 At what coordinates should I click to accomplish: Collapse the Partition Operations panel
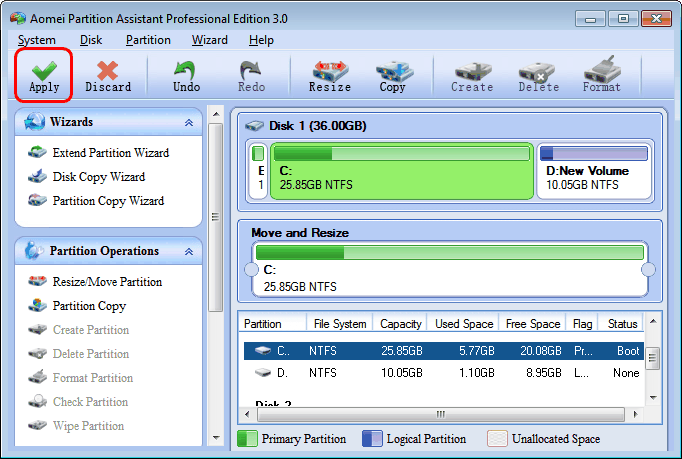189,251
